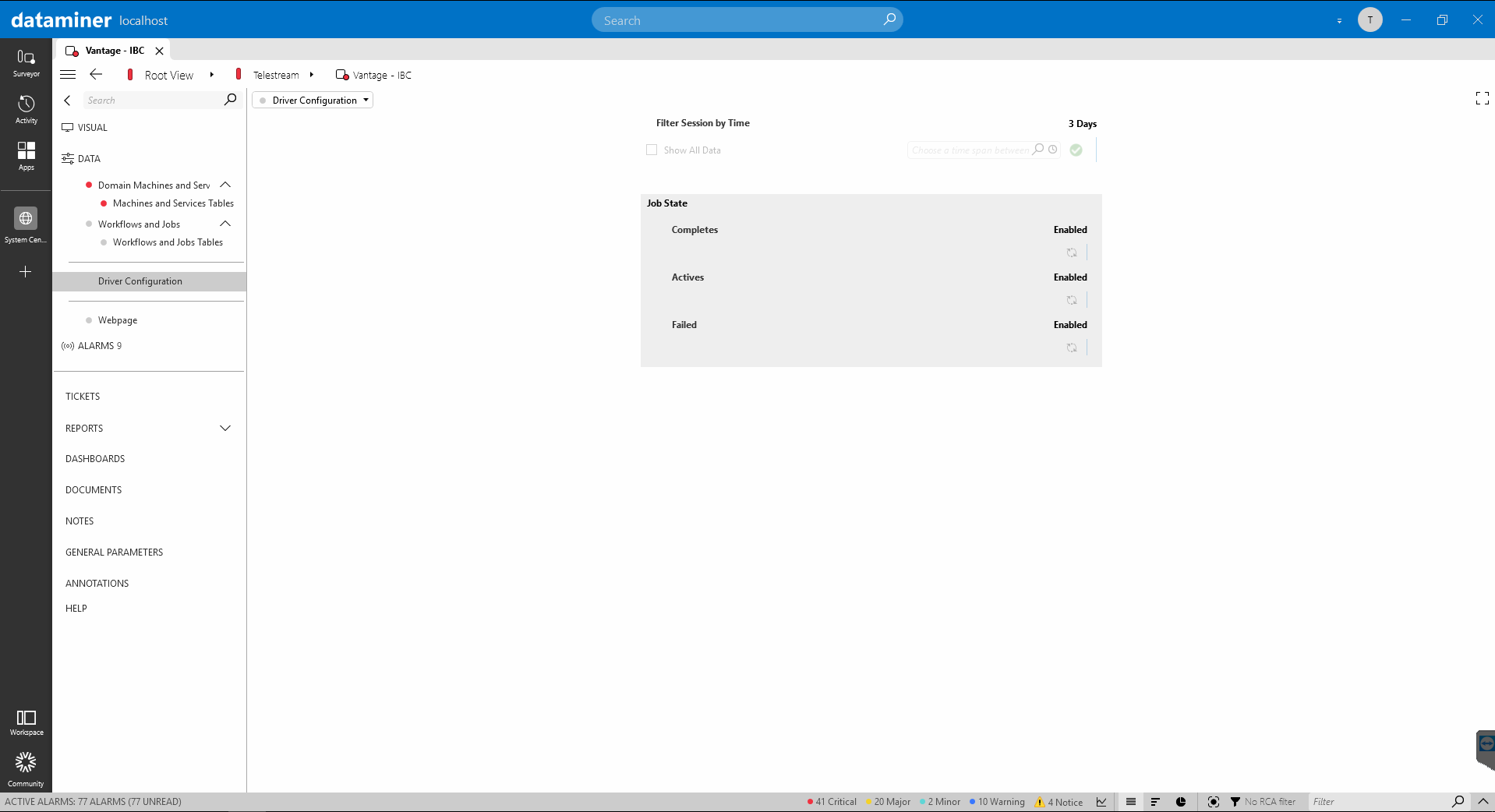Open the TICKETS section
The image size is (1495, 812).
coord(83,397)
